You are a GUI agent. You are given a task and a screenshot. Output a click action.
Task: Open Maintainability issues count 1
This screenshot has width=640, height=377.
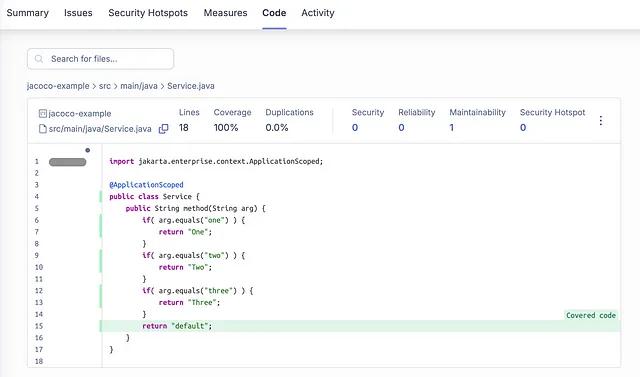point(451,128)
